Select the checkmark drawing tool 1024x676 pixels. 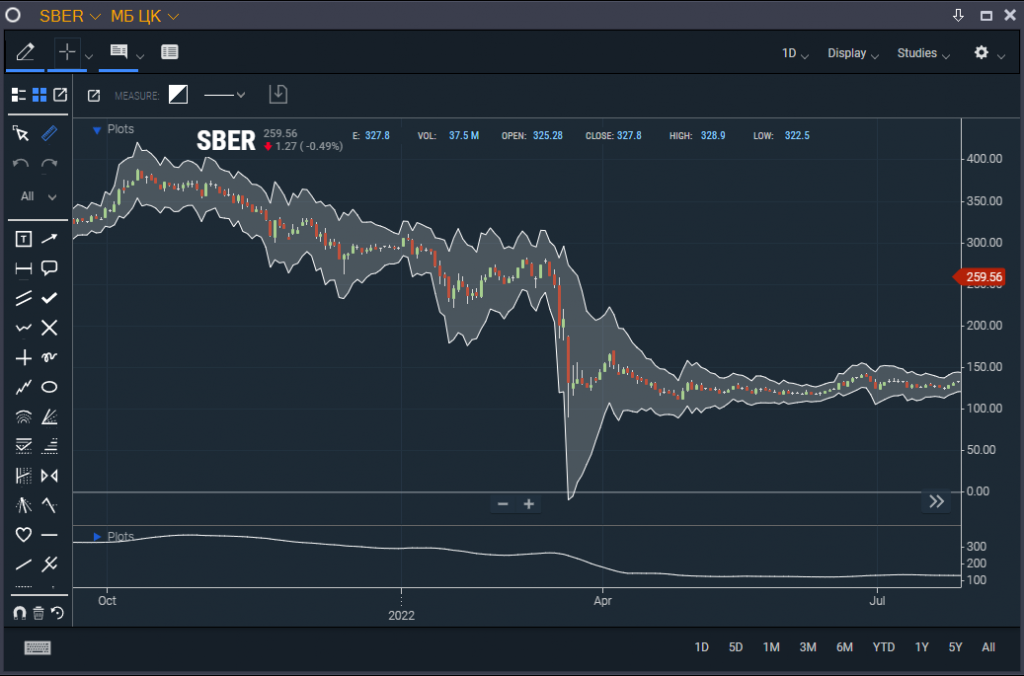tap(49, 298)
